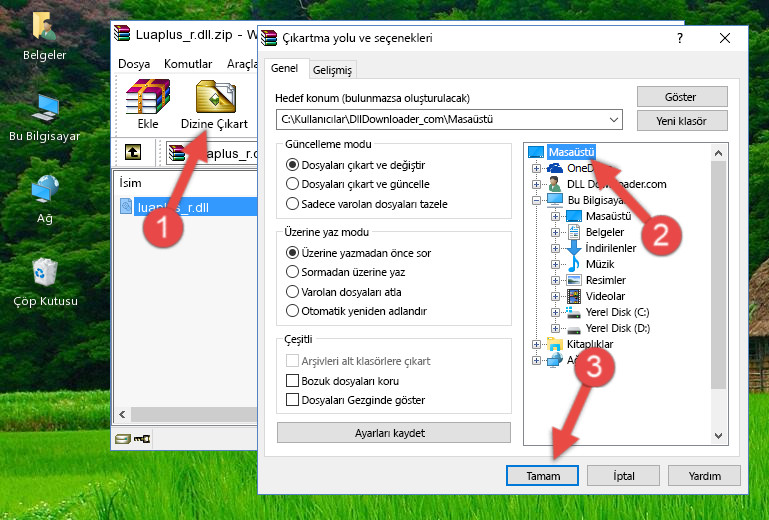Screen dimensions: 769x520
Task: Click the key password icon in WinRAR status bar
Action: [142, 439]
